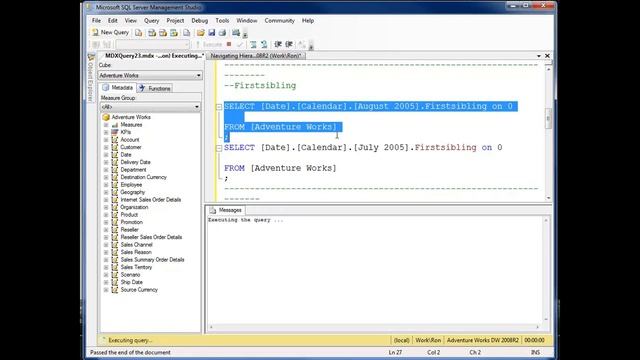Viewport: 640px width, 360px height.
Task: Expand the Geography dimension
Action: tap(106, 192)
